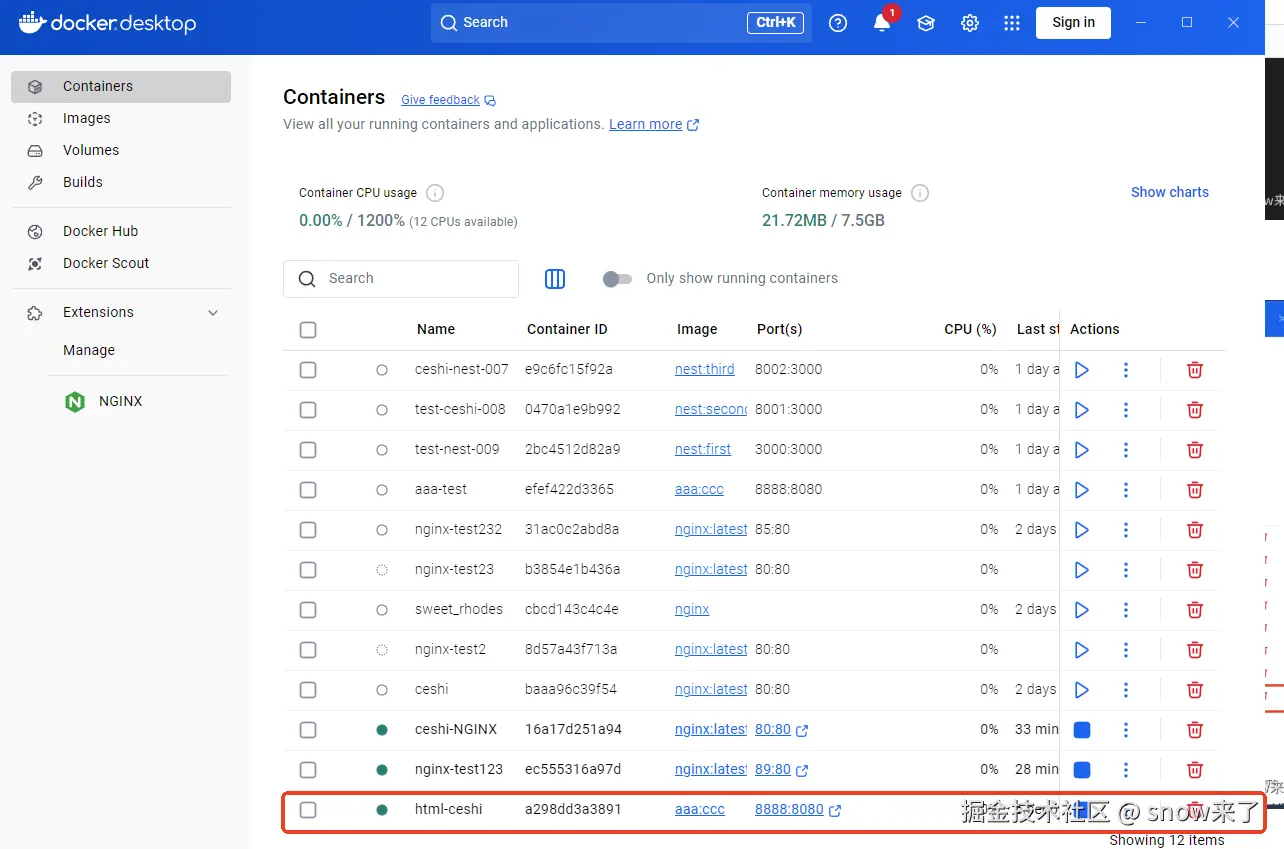This screenshot has width=1284, height=849.
Task: Stop the ceshi-NGINX container
Action: pos(1081,730)
